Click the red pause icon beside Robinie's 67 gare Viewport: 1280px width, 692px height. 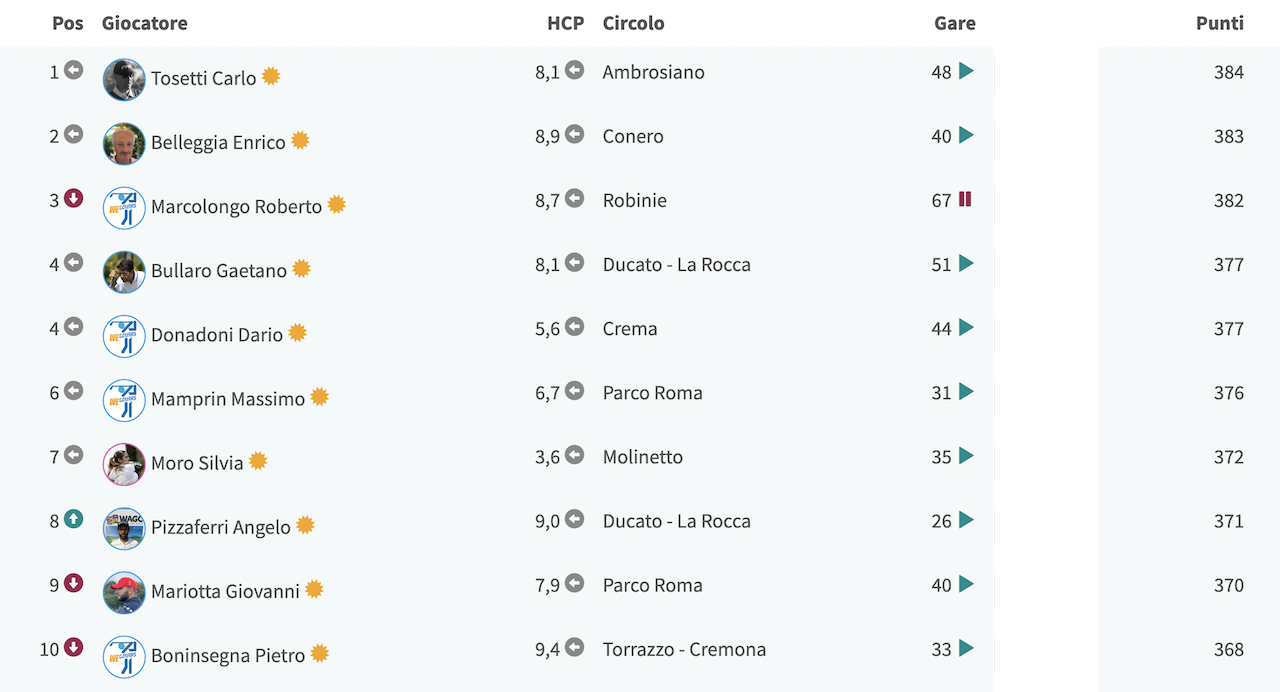965,199
